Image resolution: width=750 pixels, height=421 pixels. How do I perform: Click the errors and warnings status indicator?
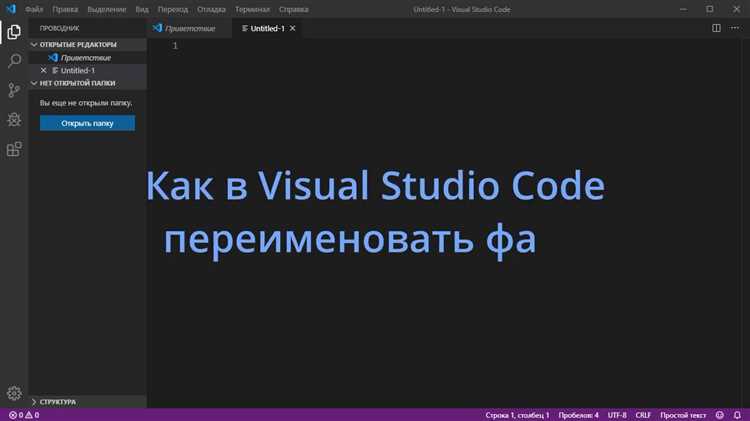(x=24, y=415)
